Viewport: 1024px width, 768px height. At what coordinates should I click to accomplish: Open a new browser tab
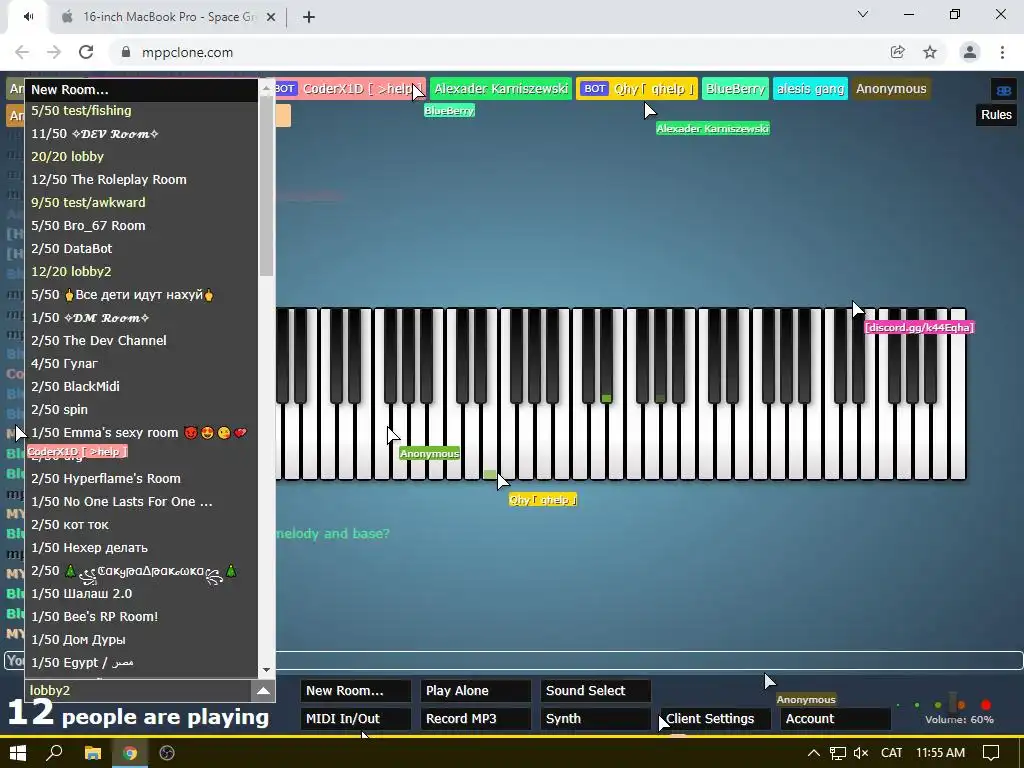309,17
